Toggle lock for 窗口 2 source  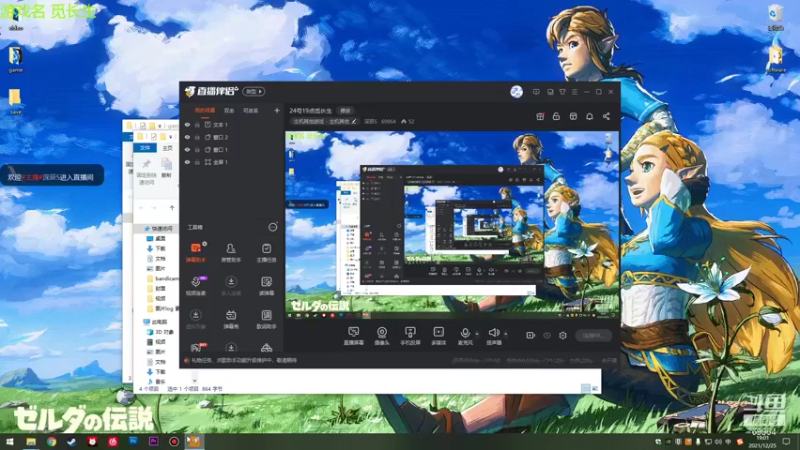(x=197, y=137)
